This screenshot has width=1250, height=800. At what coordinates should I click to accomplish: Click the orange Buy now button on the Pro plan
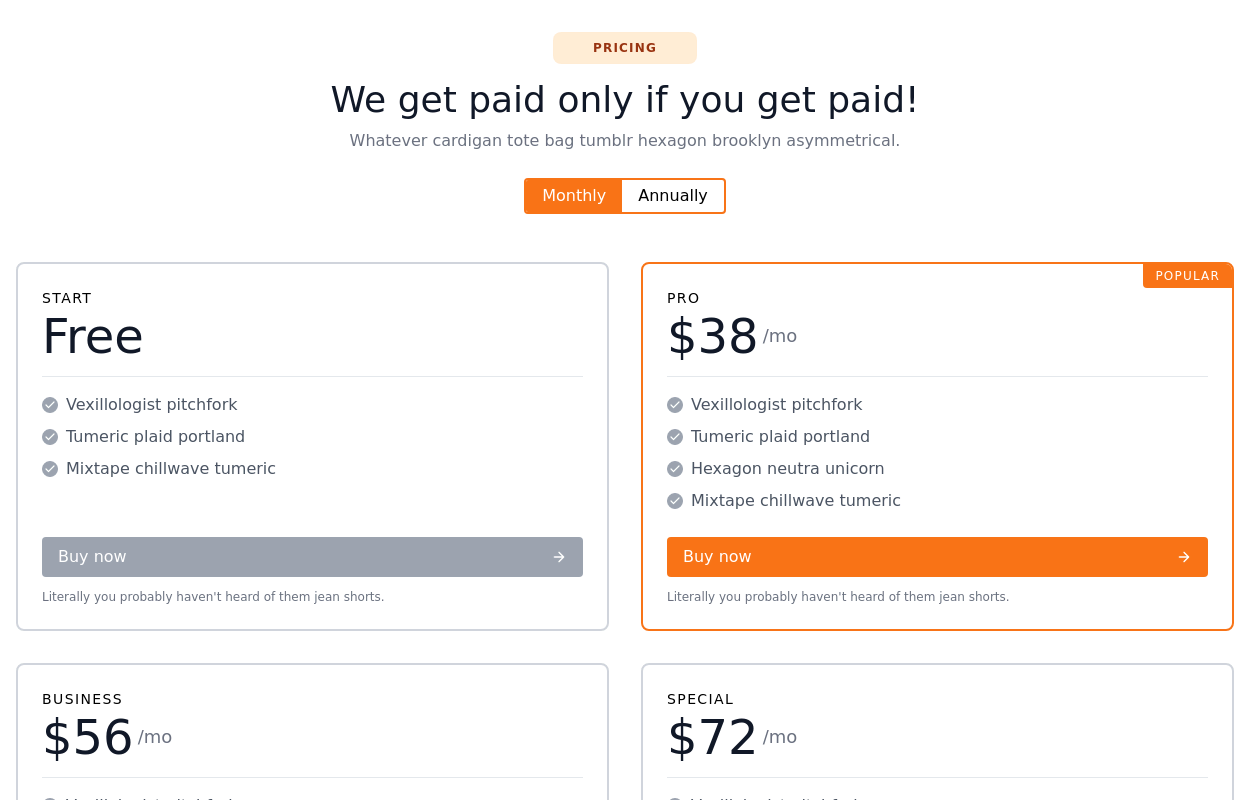point(937,557)
